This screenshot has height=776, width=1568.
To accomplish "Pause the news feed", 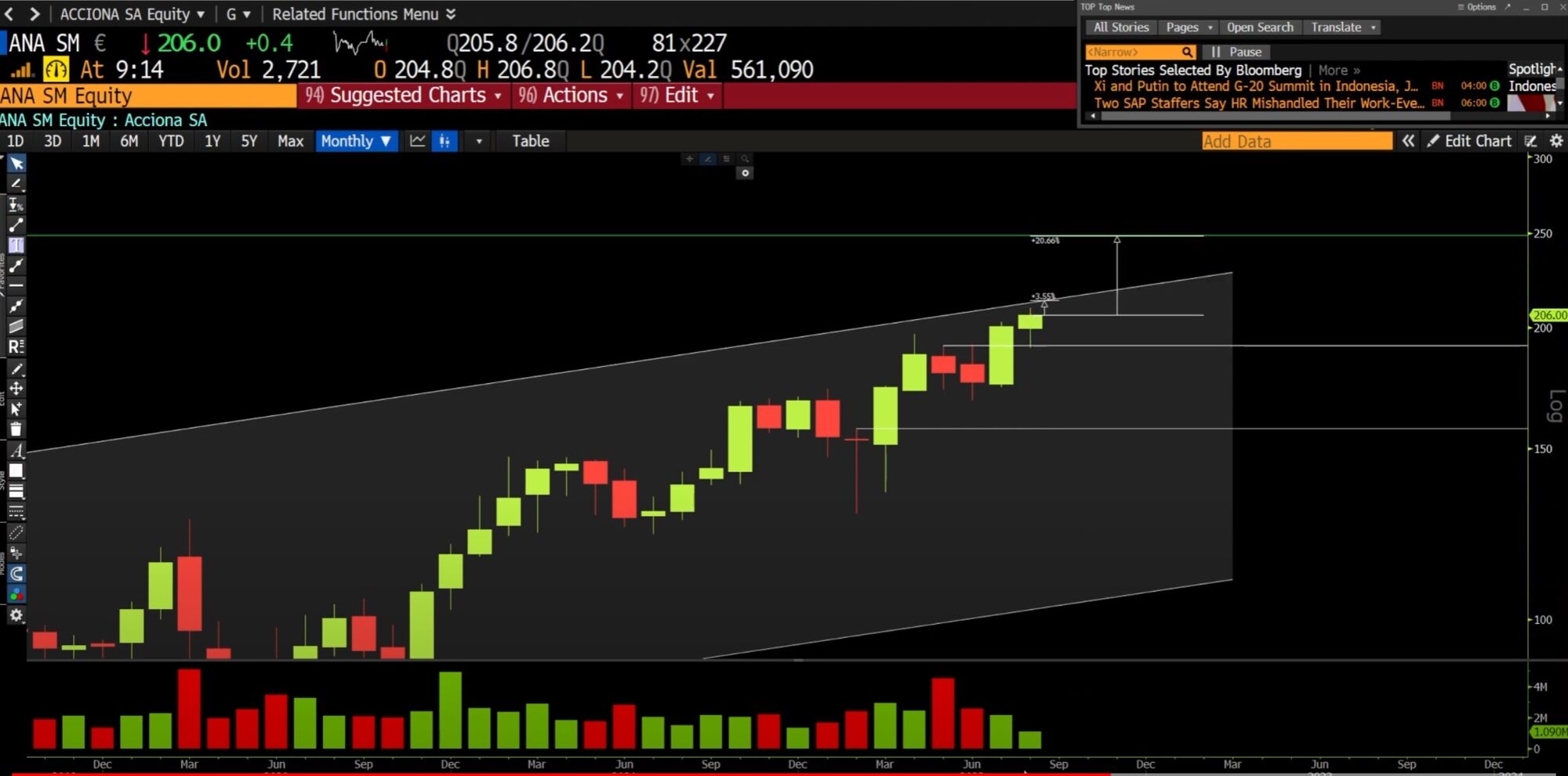I will (x=1236, y=52).
